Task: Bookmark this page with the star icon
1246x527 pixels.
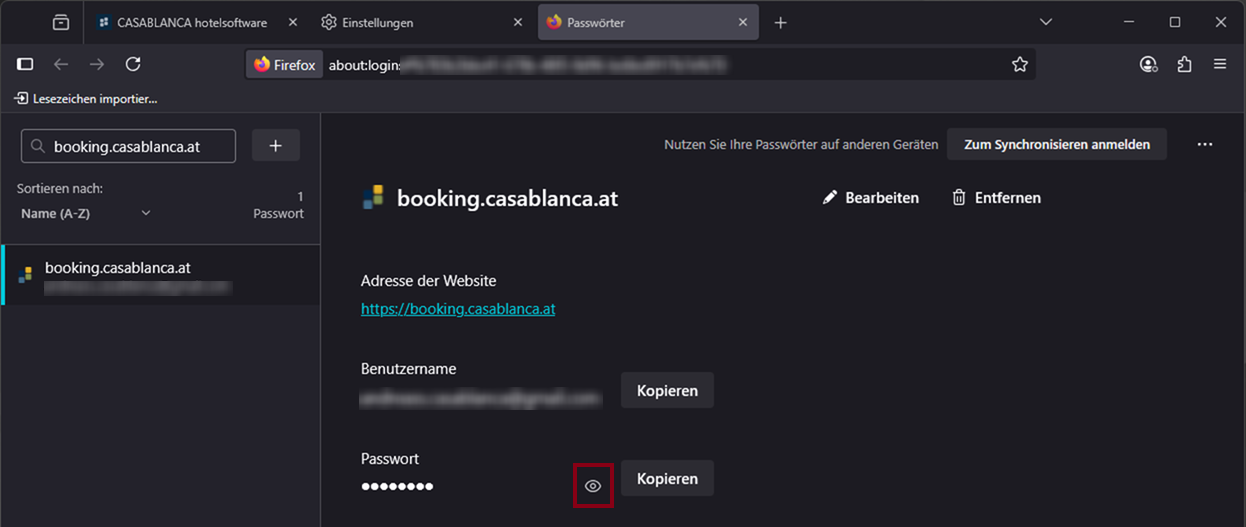Action: click(1019, 65)
